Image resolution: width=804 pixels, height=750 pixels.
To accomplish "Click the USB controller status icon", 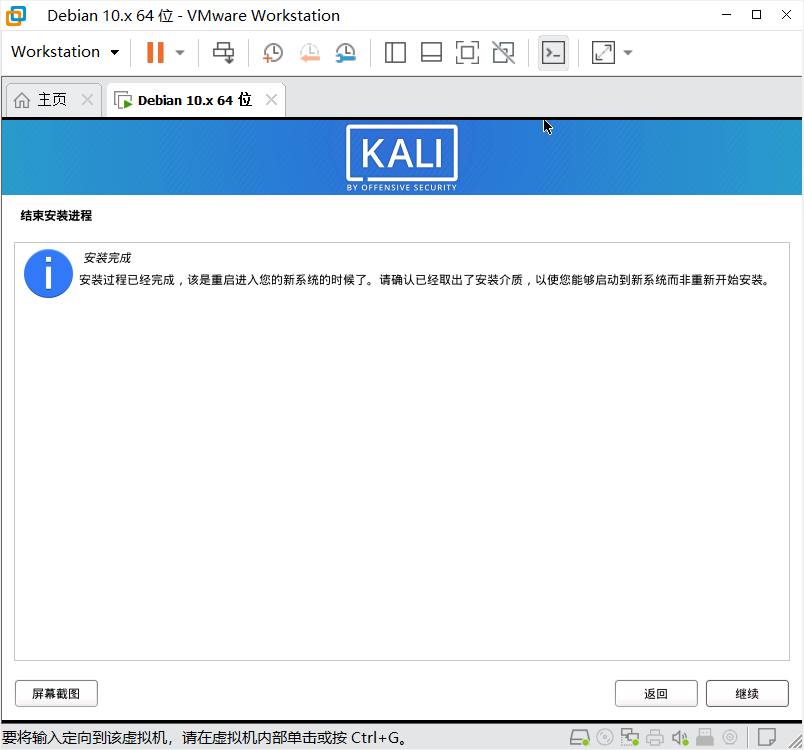I will click(x=705, y=738).
